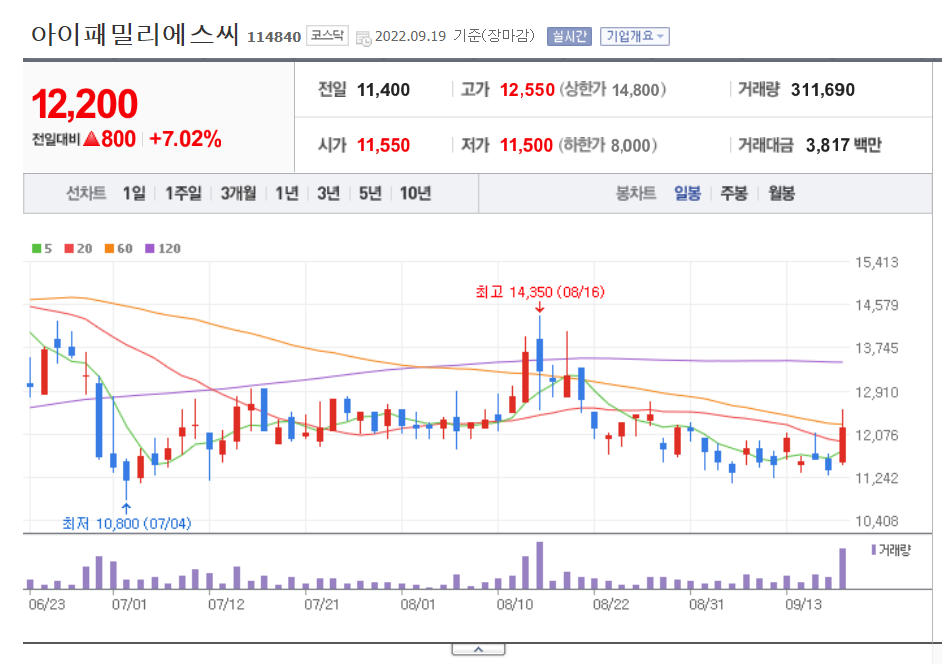Click the stock code 114840

pos(274,37)
